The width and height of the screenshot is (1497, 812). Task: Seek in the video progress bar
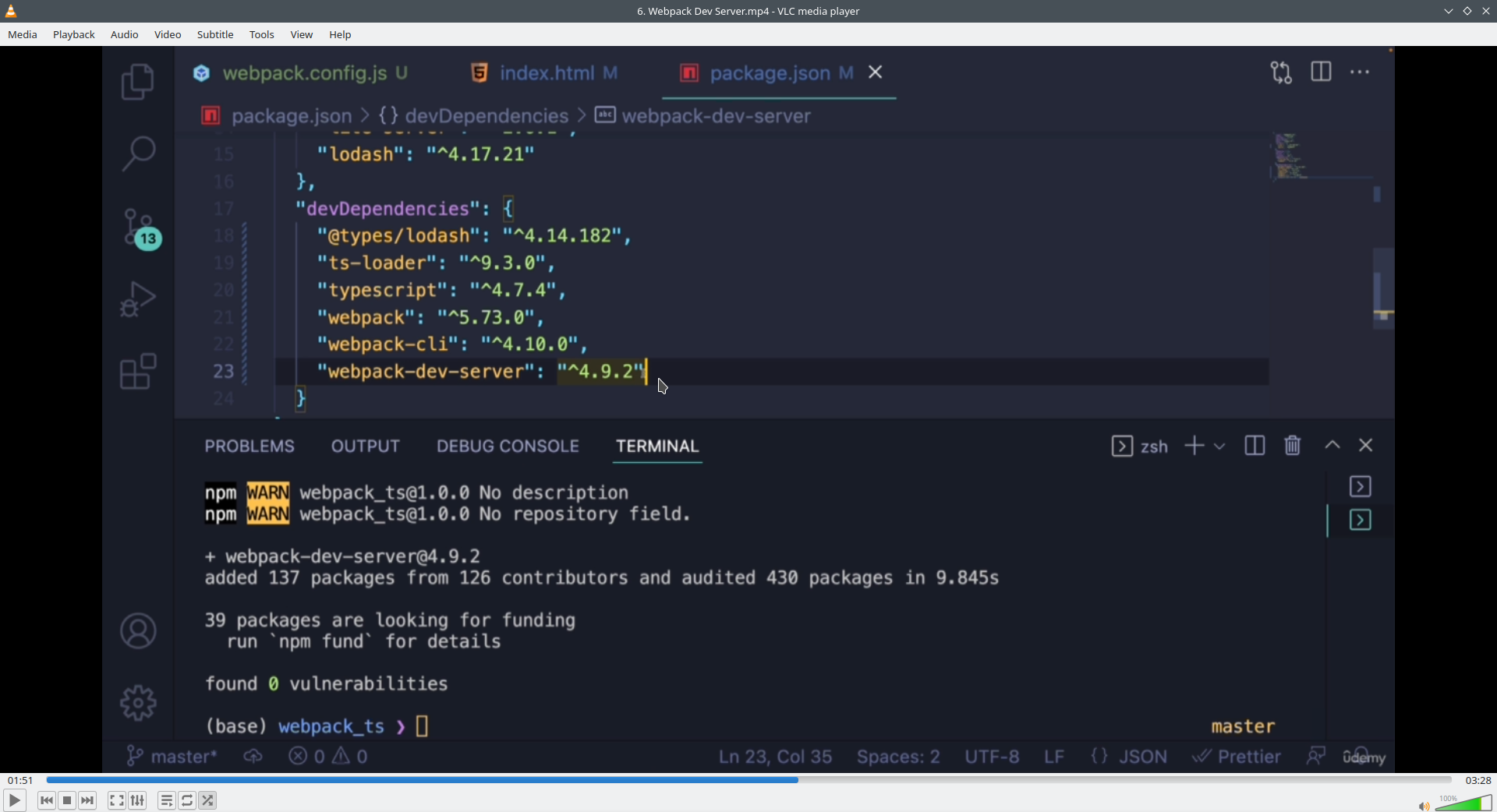coord(748,779)
